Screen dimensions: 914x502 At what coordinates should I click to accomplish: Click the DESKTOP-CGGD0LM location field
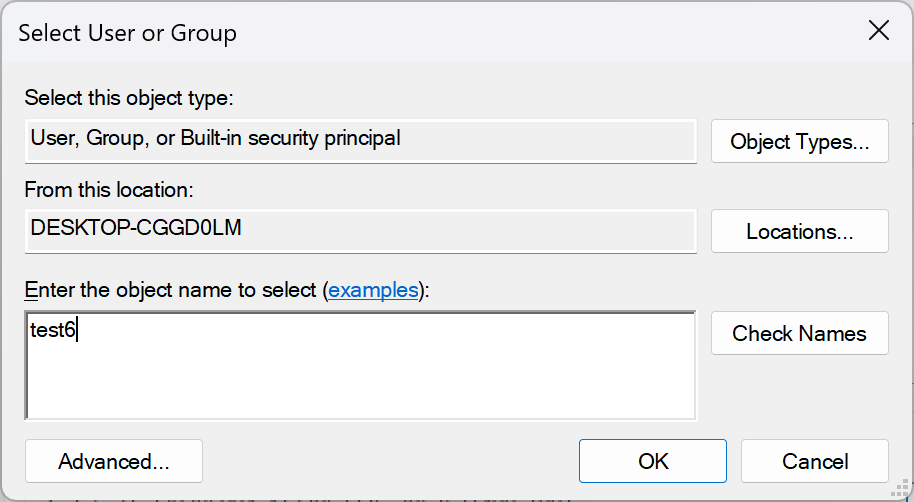[x=136, y=228]
